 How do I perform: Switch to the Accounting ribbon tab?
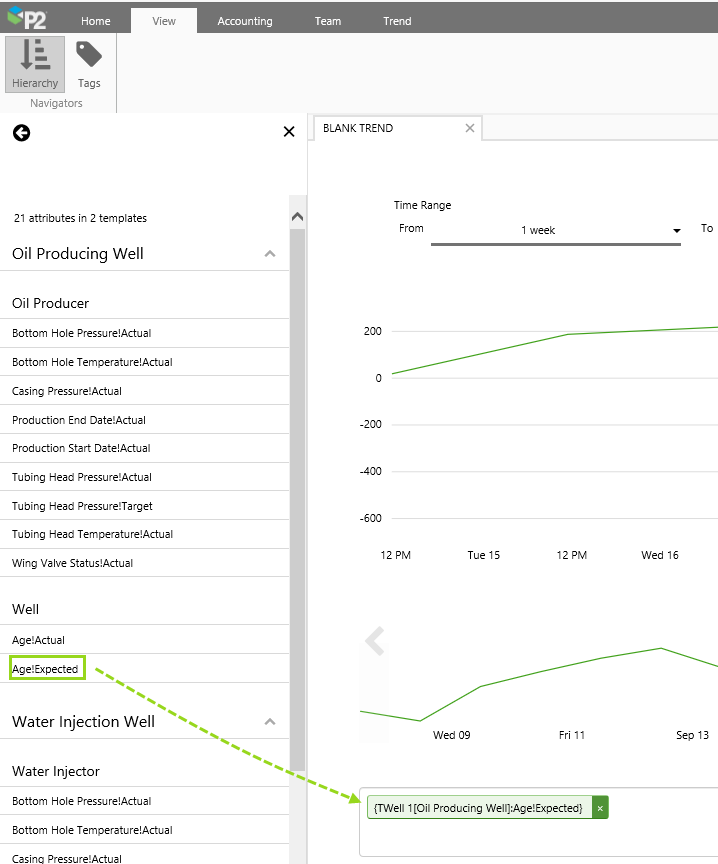(x=245, y=21)
